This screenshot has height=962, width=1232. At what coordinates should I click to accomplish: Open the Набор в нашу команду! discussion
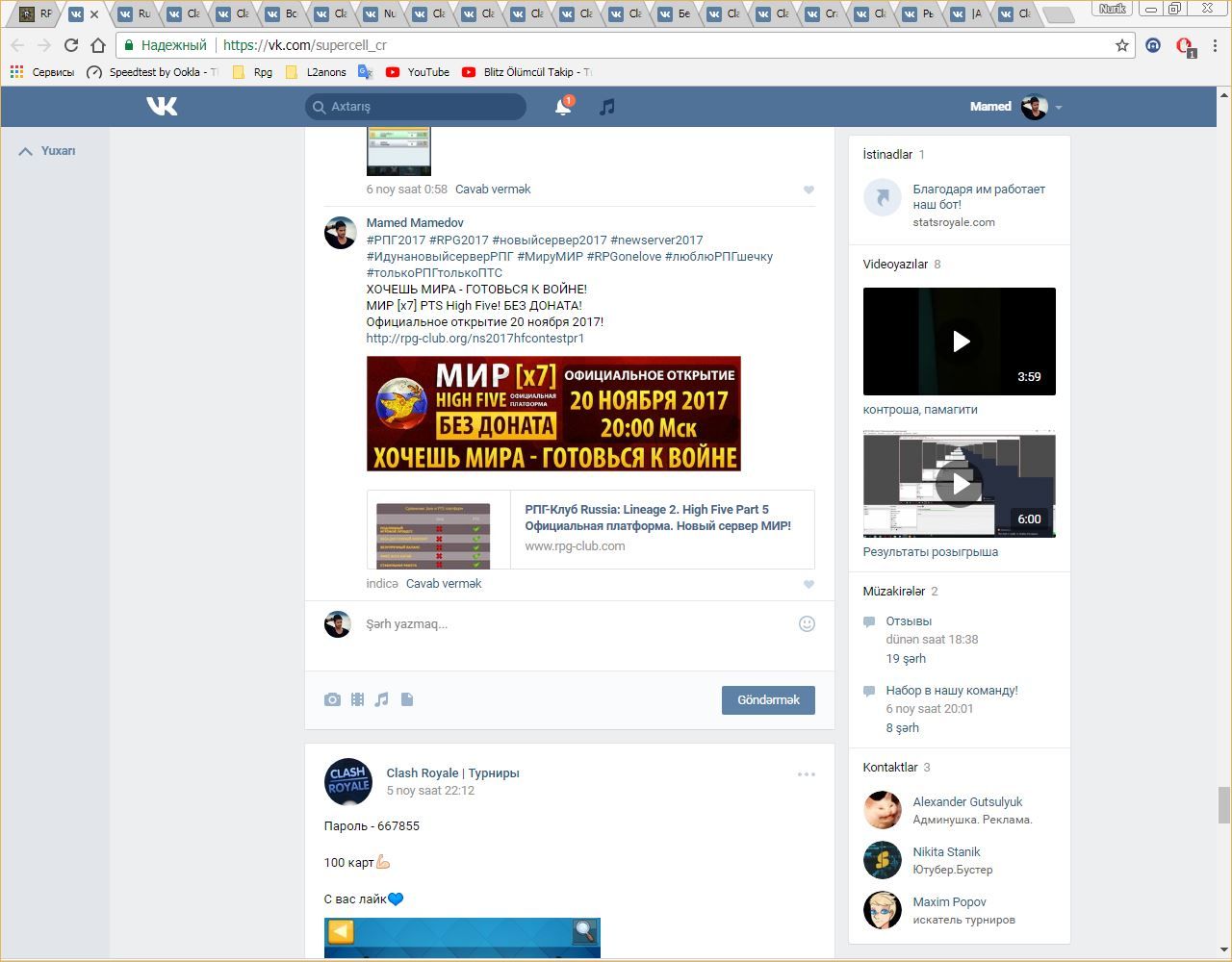[952, 691]
